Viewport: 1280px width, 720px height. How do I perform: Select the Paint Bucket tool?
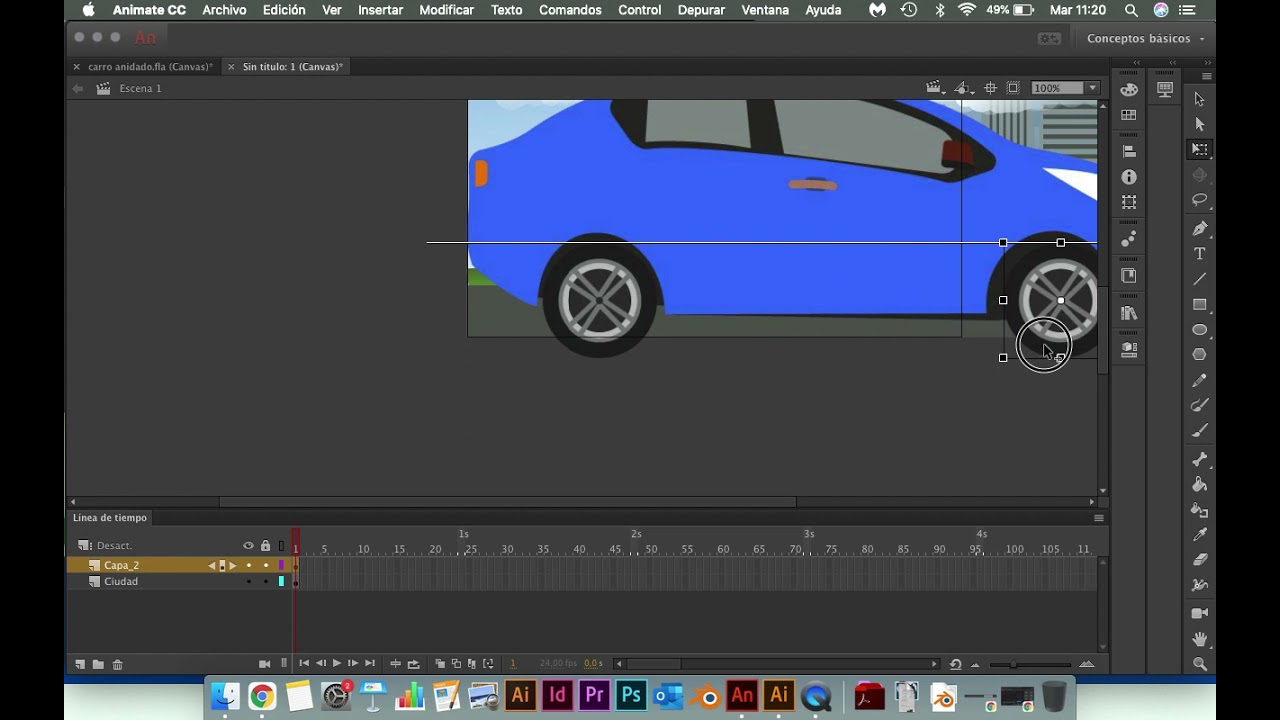click(1199, 484)
